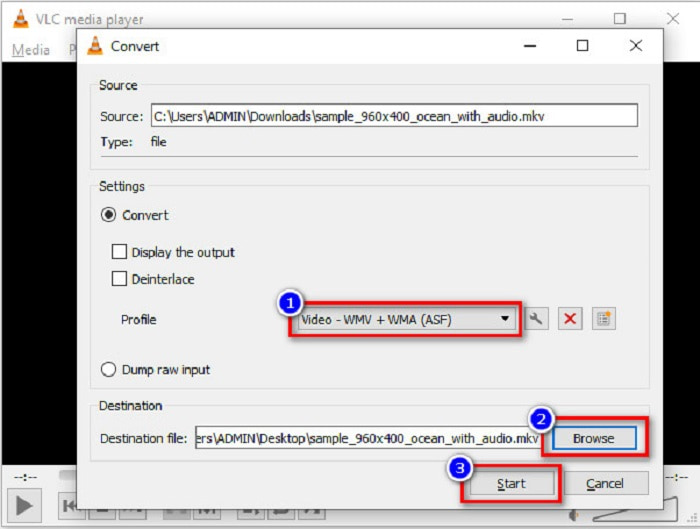Close the Convert dialog
This screenshot has height=529, width=700.
point(636,46)
